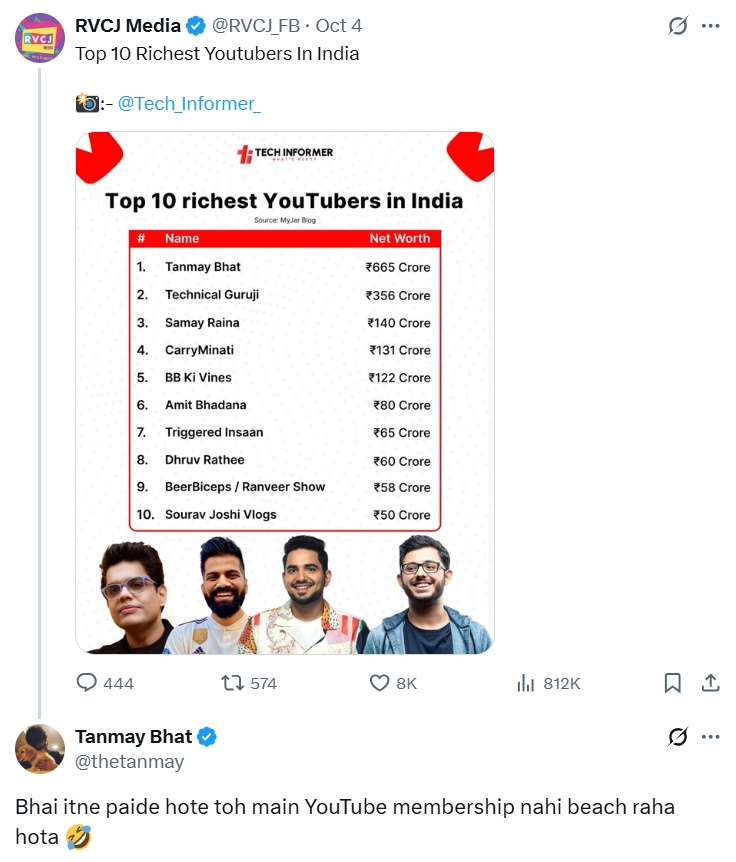Like the RVCJ Media tweet
This screenshot has height=862, width=736.
(x=379, y=683)
